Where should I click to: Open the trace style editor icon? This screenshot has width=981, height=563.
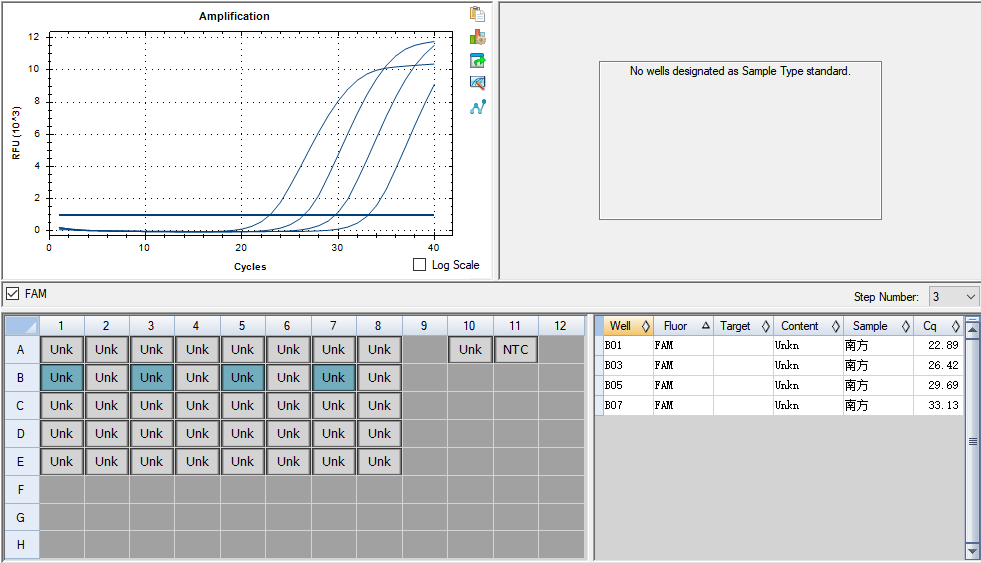(477, 83)
